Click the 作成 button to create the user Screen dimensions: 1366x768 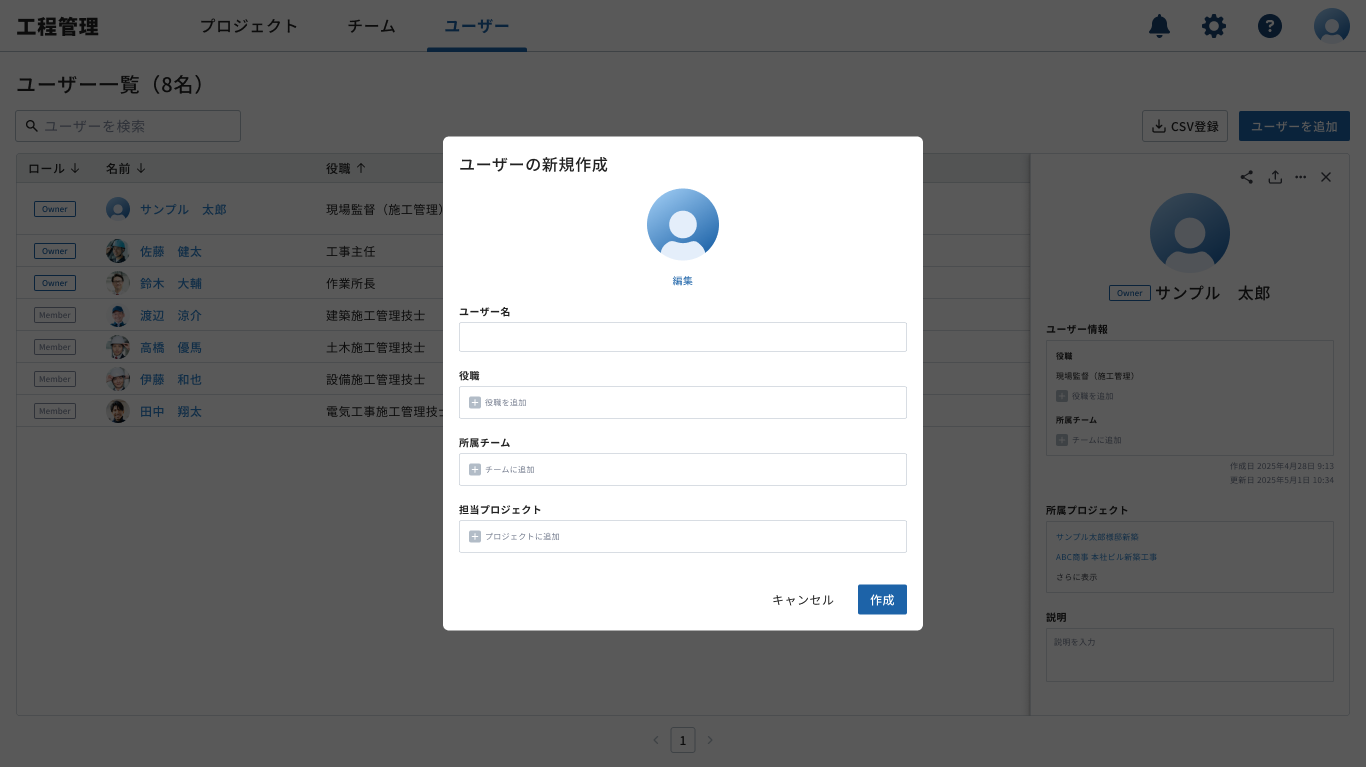pyautogui.click(x=882, y=599)
